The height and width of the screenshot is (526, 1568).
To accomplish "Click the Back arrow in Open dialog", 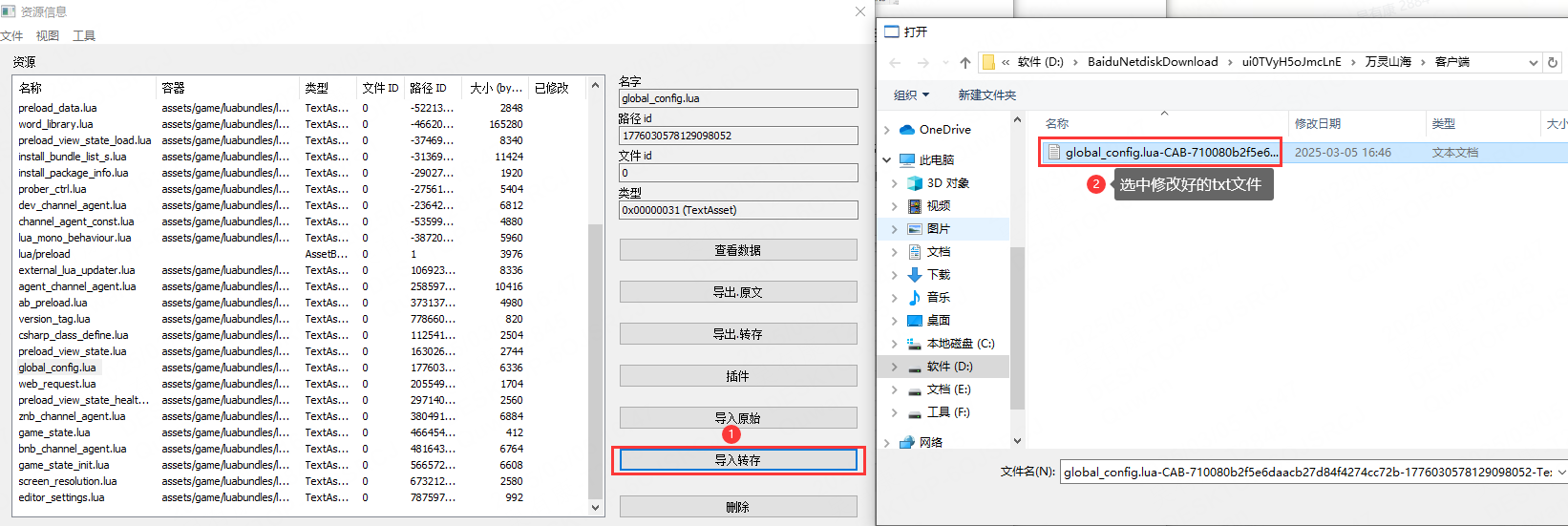I will point(895,63).
